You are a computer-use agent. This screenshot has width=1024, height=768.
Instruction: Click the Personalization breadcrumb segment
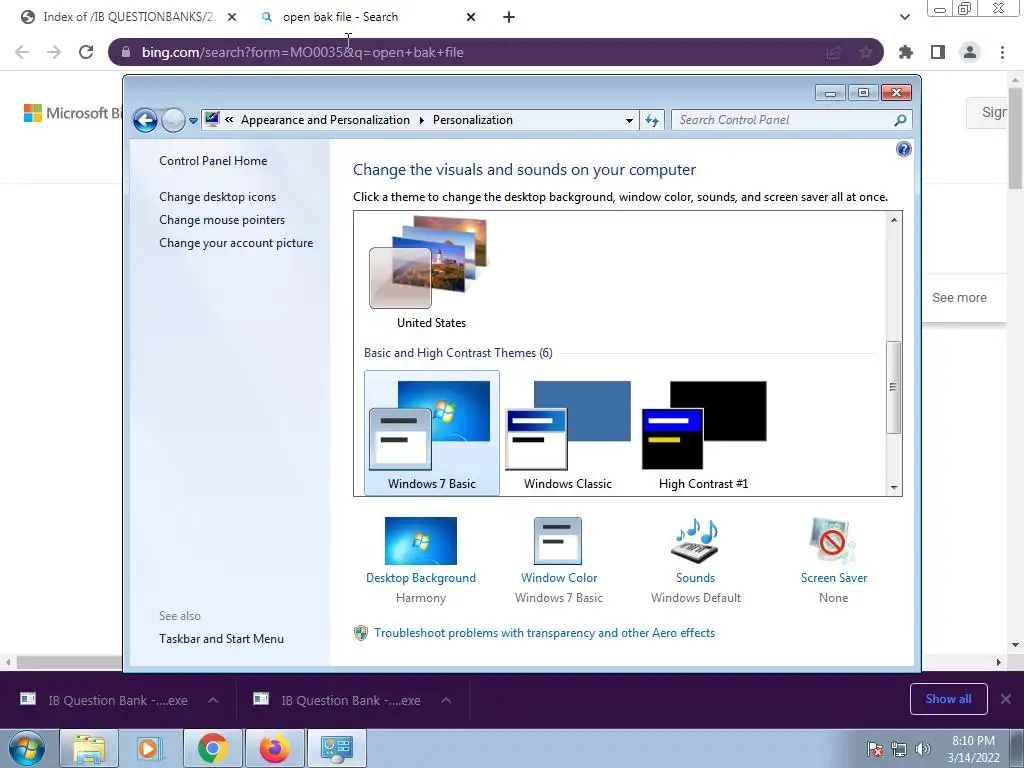coord(473,120)
